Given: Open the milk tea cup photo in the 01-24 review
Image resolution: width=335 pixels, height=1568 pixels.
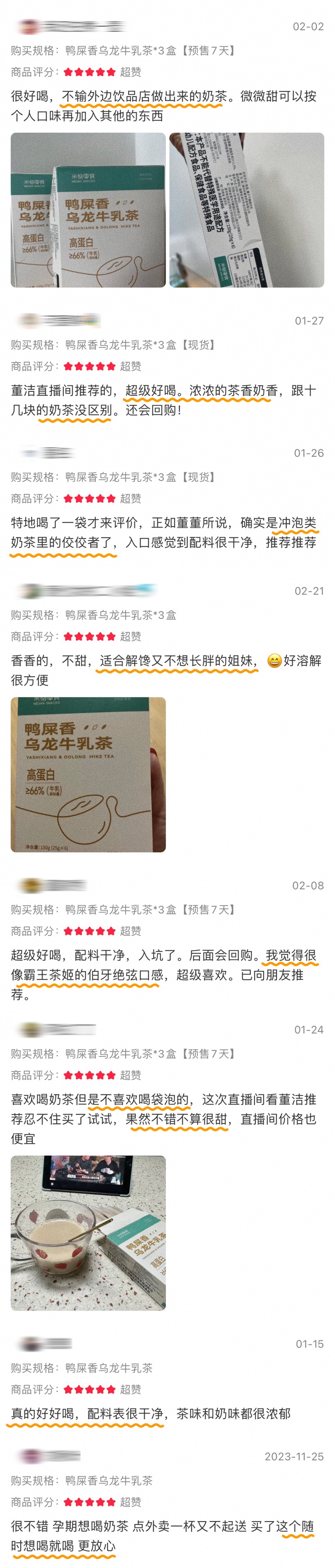Looking at the screenshot, I should tap(88, 1232).
